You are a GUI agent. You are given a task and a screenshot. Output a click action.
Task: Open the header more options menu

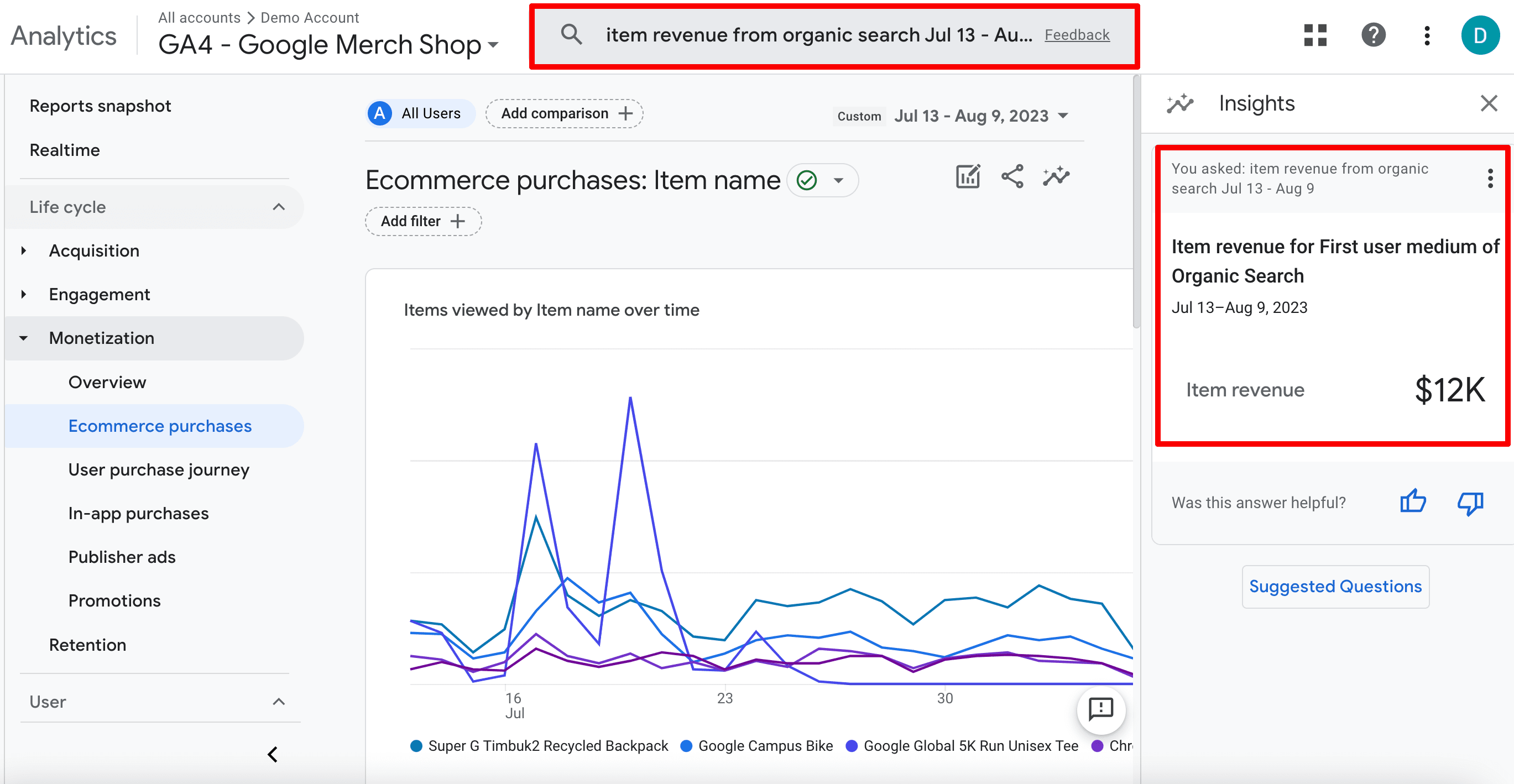[1427, 35]
